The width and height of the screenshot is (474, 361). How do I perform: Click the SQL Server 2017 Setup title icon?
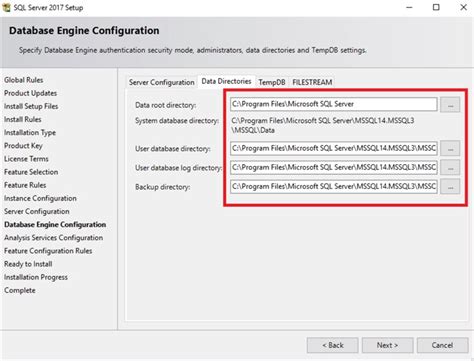[x=6, y=7]
